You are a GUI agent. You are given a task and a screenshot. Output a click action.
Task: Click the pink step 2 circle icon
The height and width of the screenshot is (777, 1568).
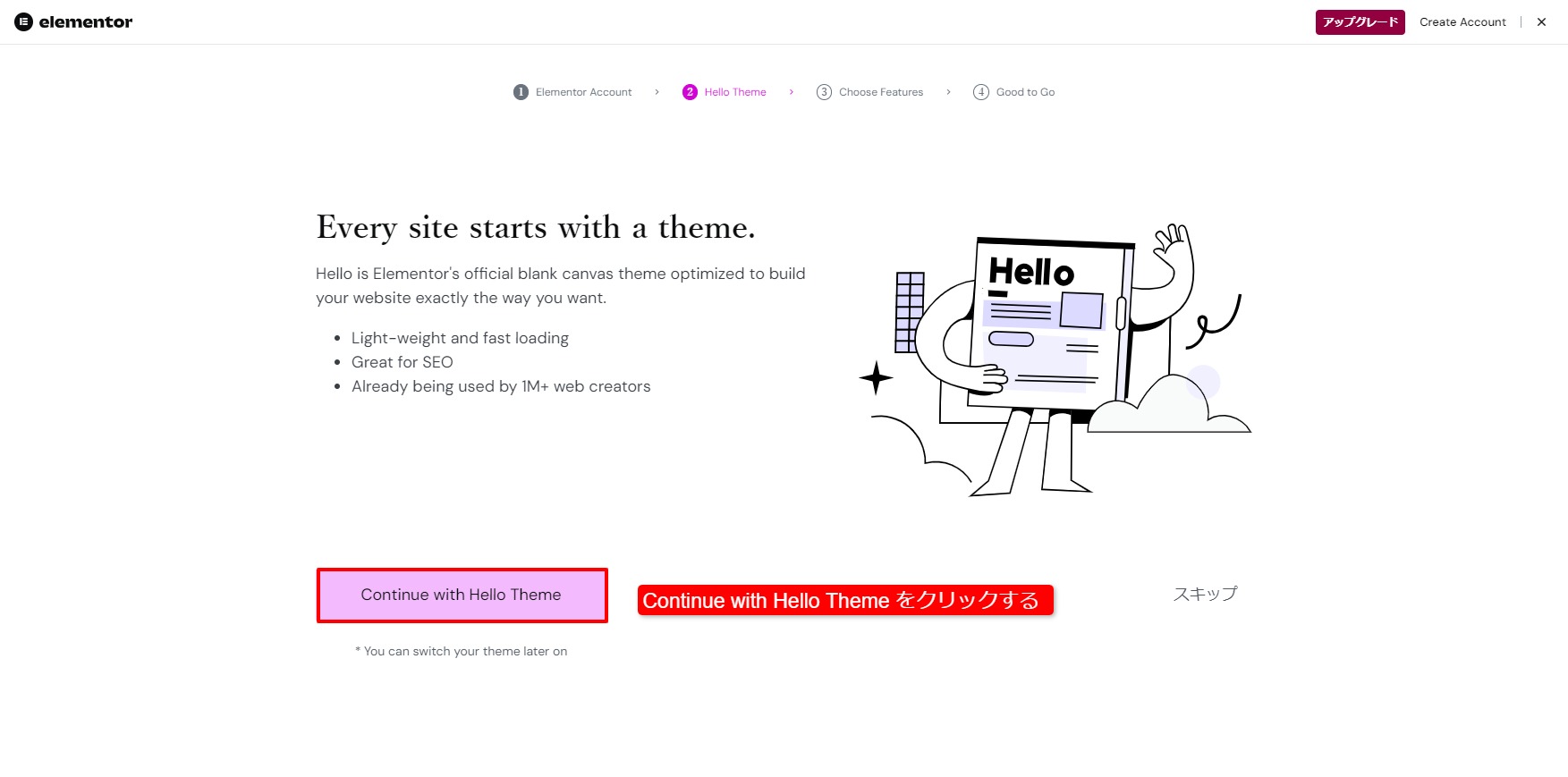coord(690,92)
